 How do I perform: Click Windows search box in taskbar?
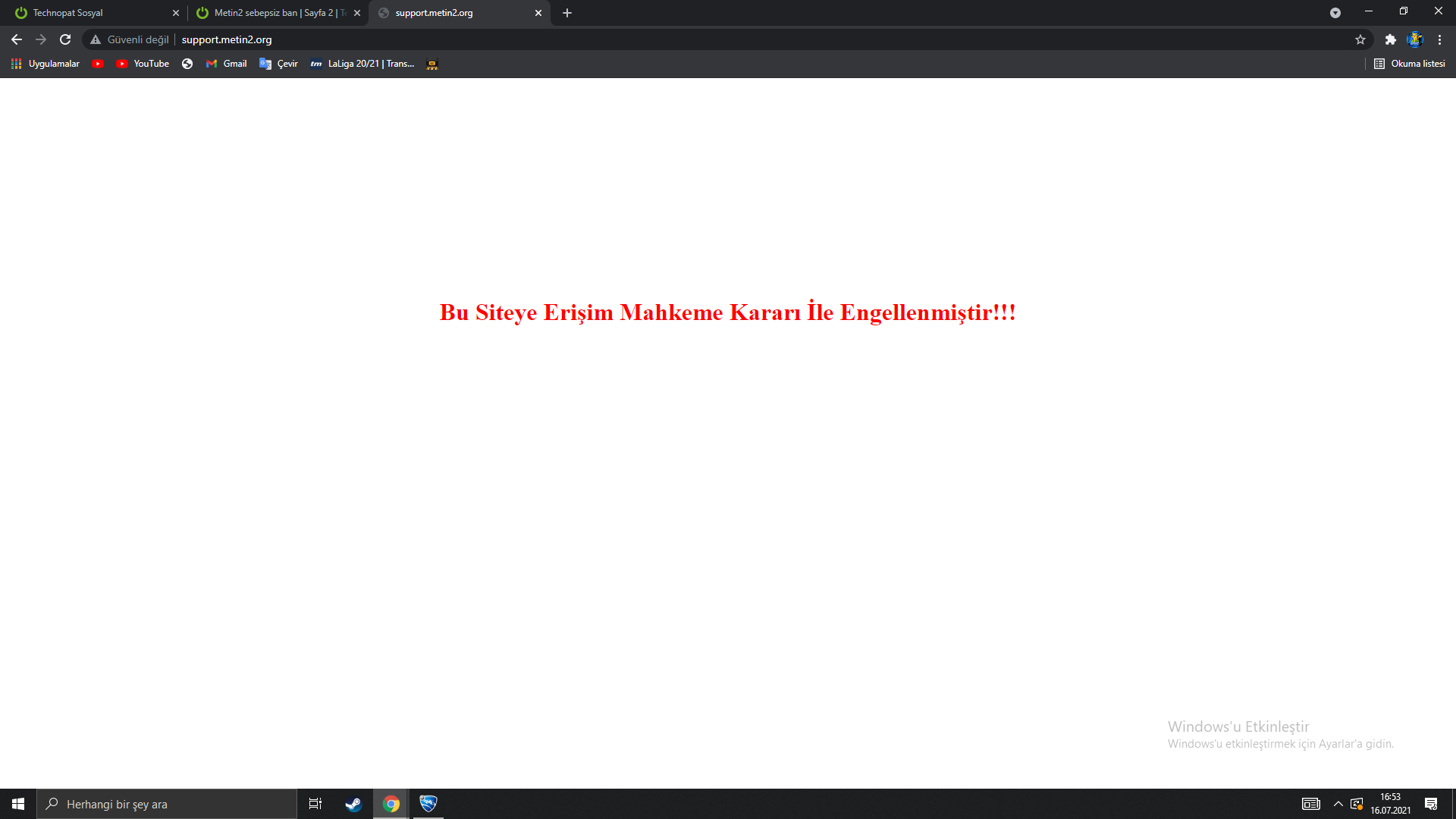pyautogui.click(x=167, y=804)
